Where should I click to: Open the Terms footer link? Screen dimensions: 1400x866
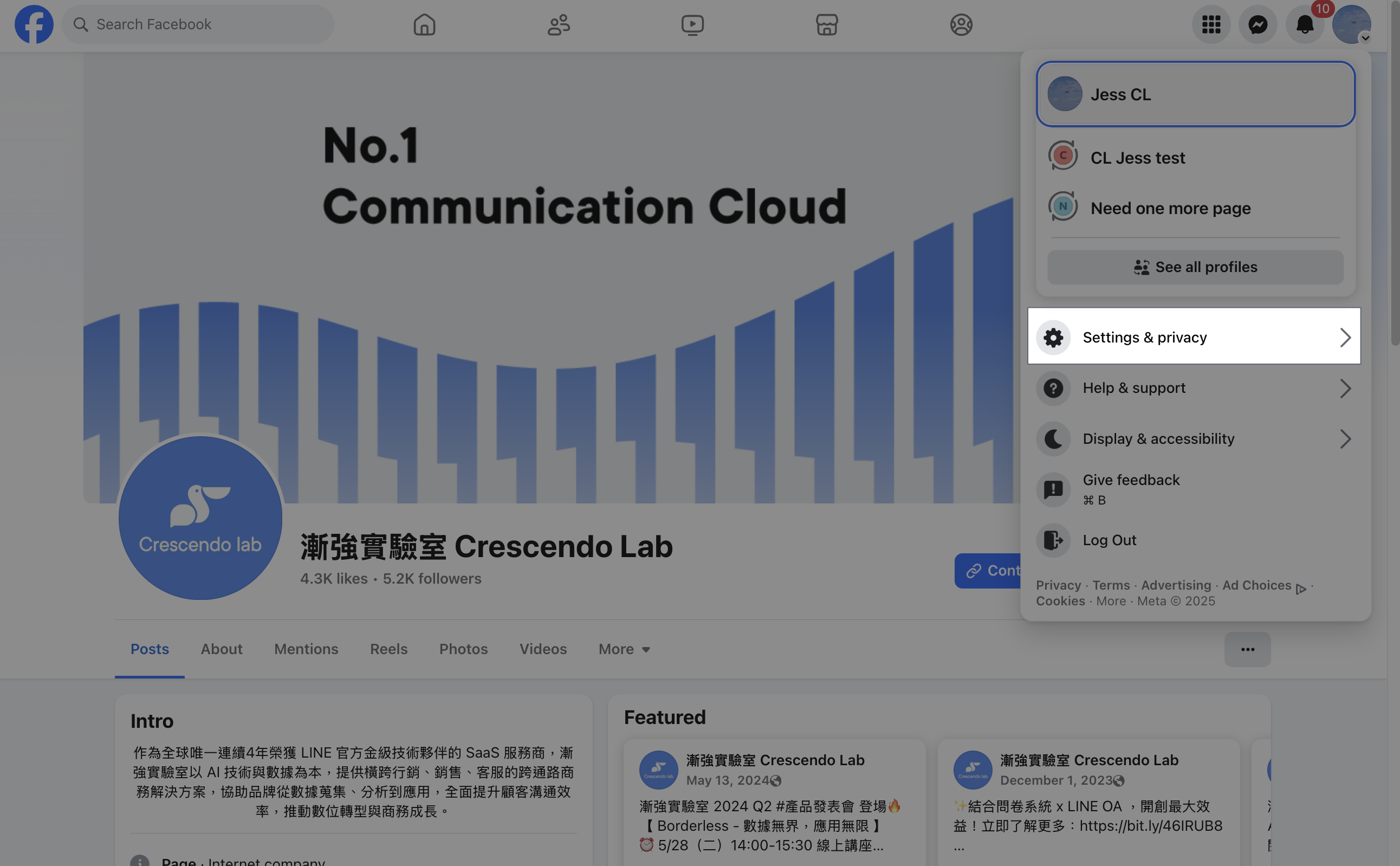tap(1111, 585)
